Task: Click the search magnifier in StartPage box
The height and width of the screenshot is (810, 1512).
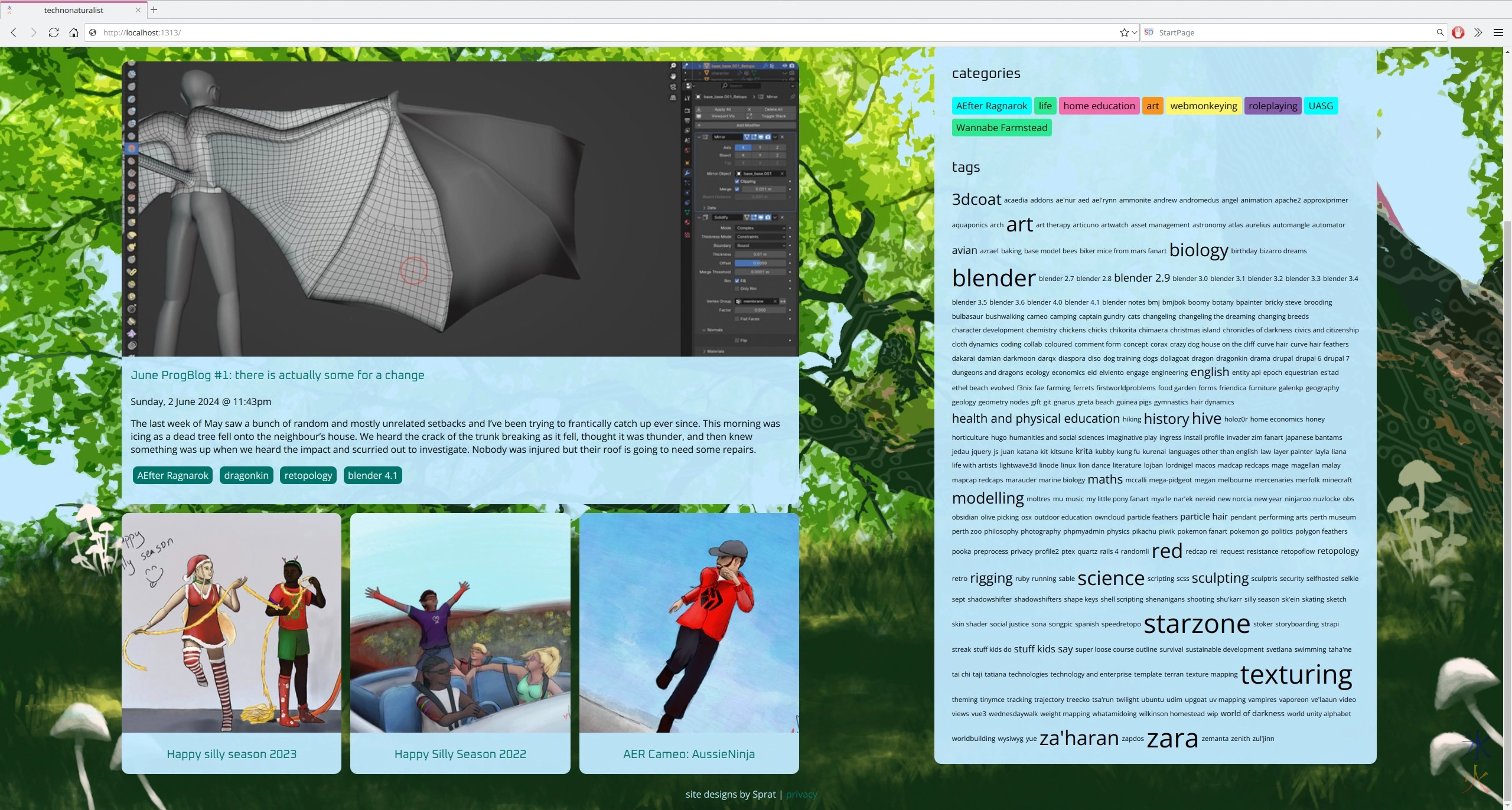Action: (1440, 32)
